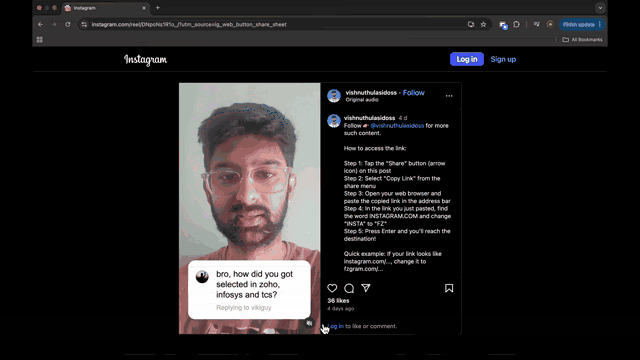The width and height of the screenshot is (640, 360).
Task: Click caption author avatar
Action: click(x=334, y=121)
